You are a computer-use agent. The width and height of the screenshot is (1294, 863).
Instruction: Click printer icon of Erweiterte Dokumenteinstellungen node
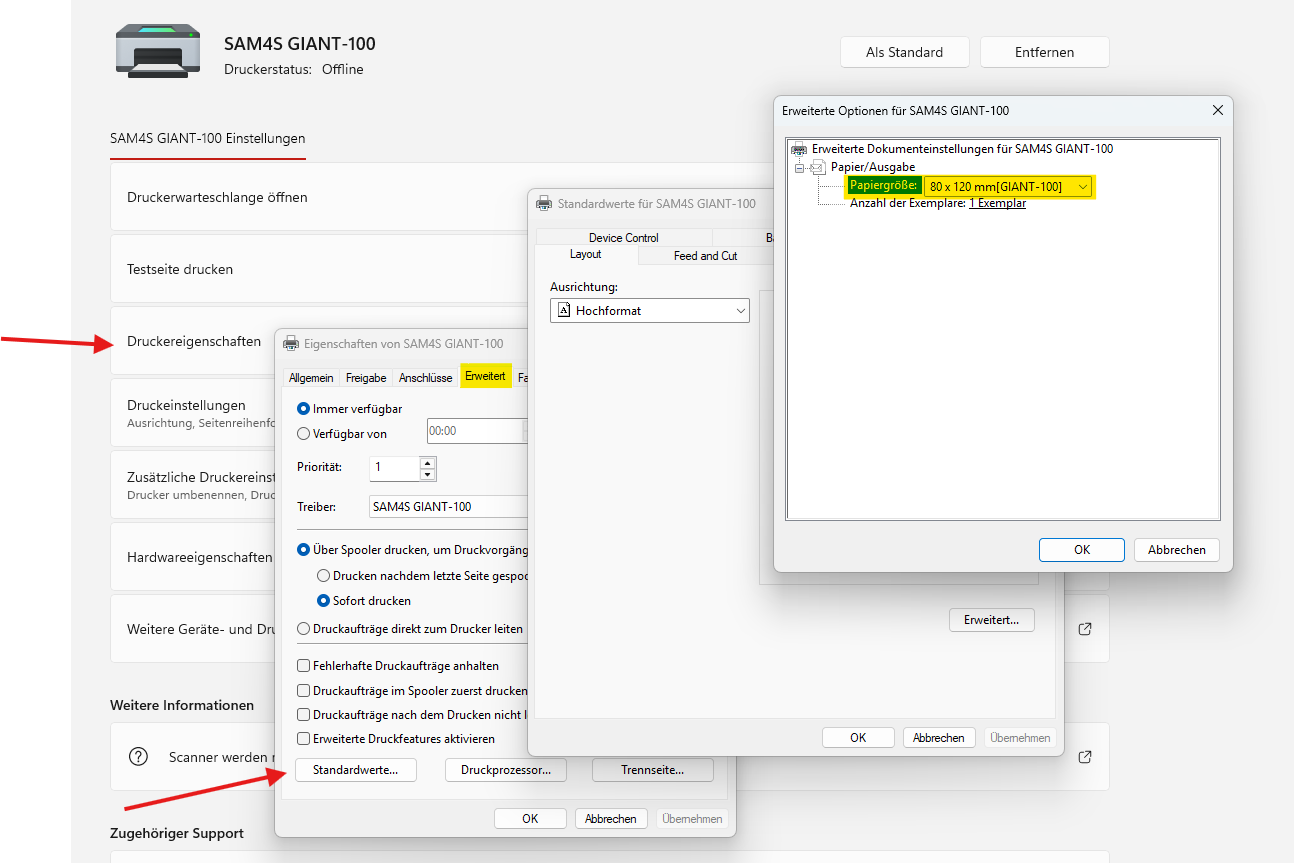pos(799,149)
